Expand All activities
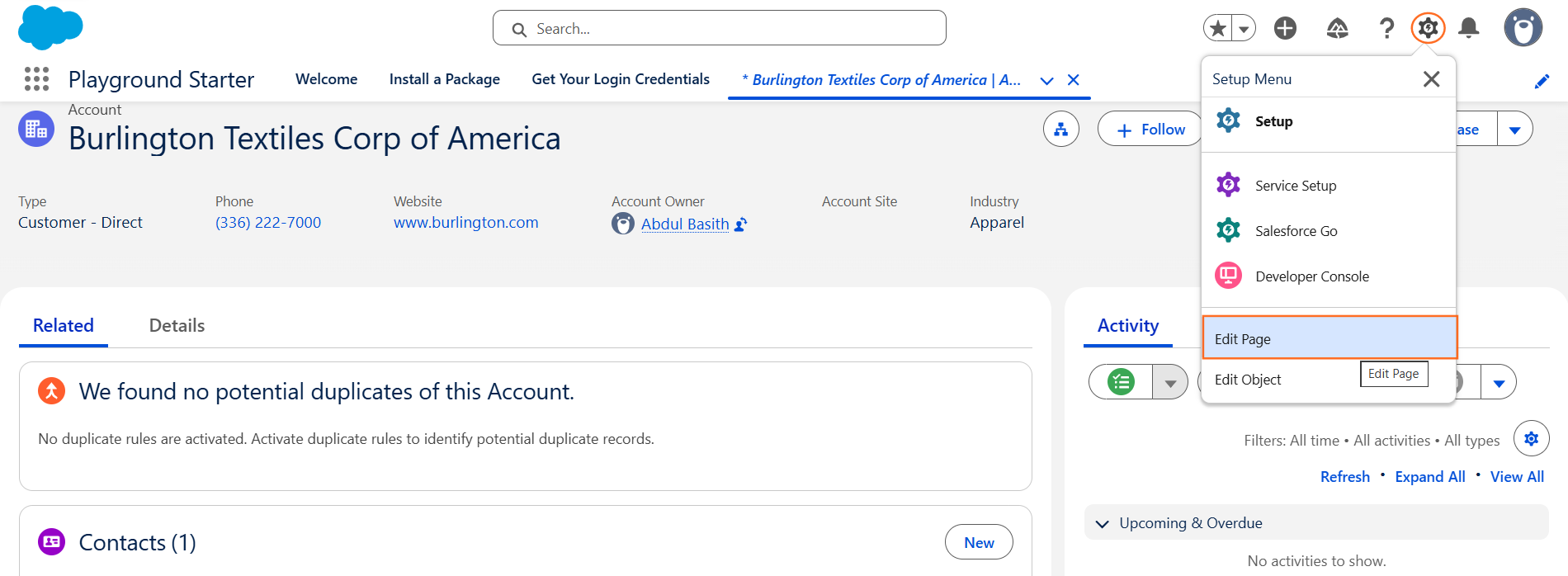Image resolution: width=1568 pixels, height=576 pixels. (x=1430, y=477)
